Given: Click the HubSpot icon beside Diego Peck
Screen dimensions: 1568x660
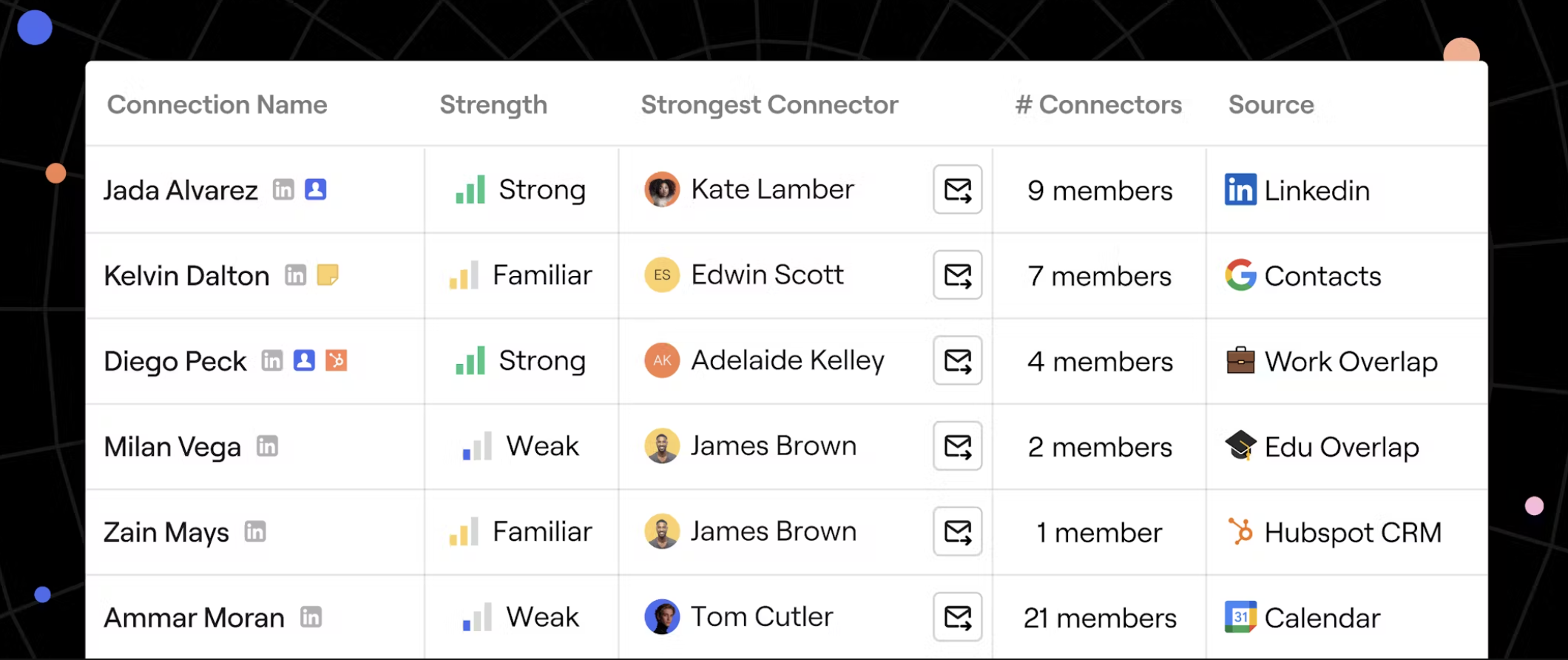Looking at the screenshot, I should tap(337, 360).
